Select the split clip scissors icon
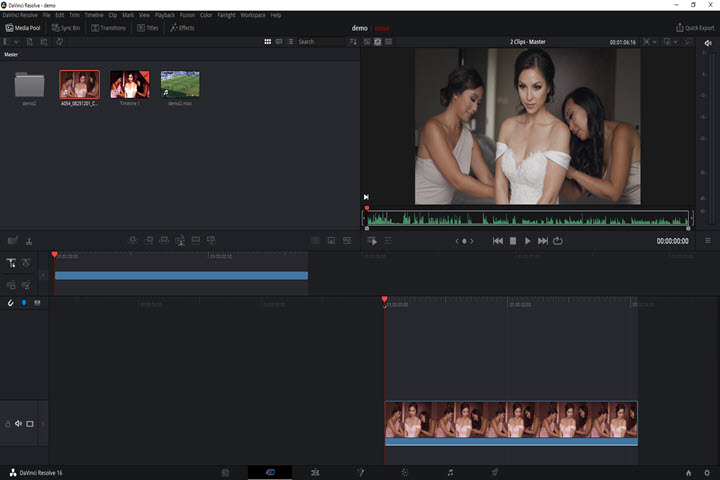 pos(29,241)
